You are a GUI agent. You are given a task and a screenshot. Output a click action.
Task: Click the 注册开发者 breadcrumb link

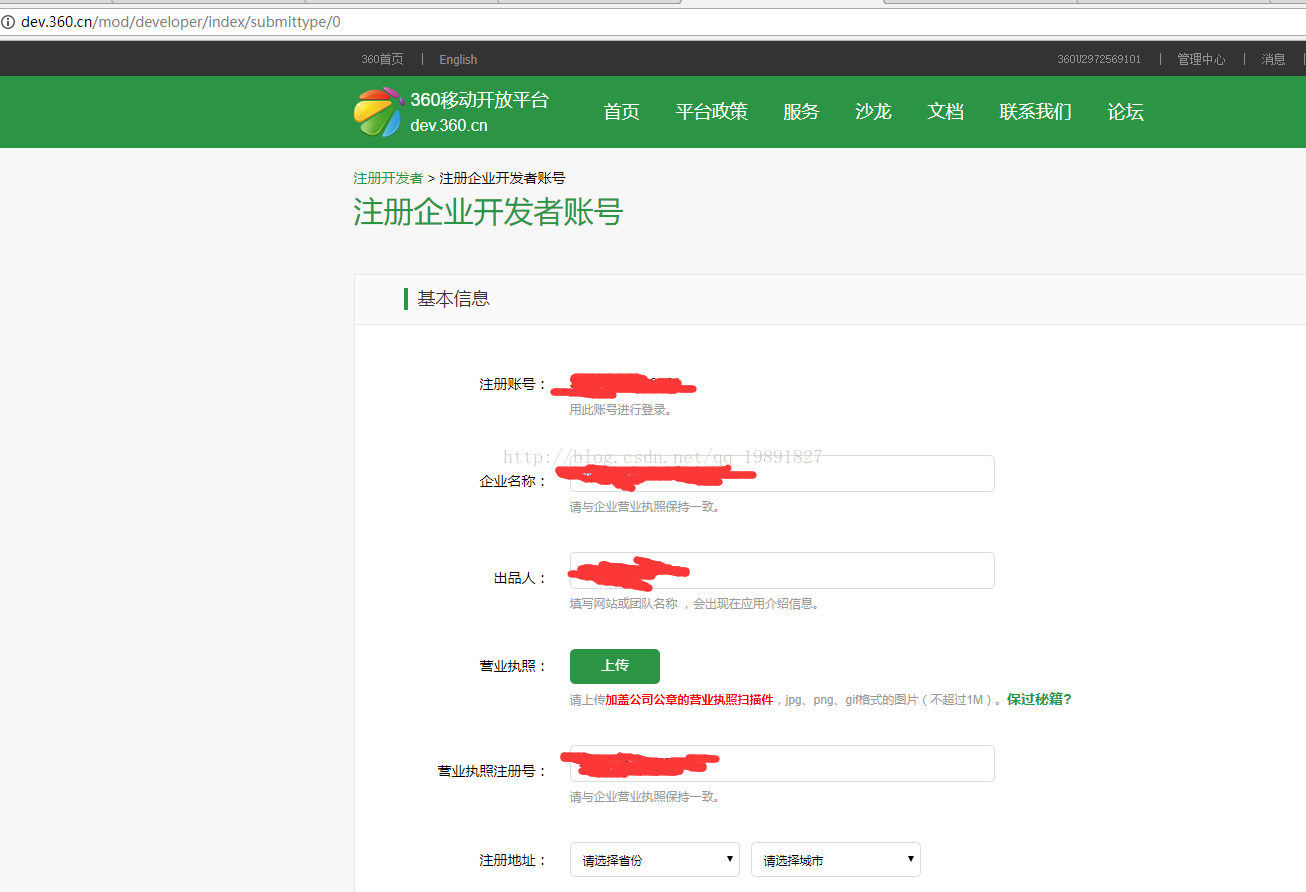pyautogui.click(x=388, y=178)
